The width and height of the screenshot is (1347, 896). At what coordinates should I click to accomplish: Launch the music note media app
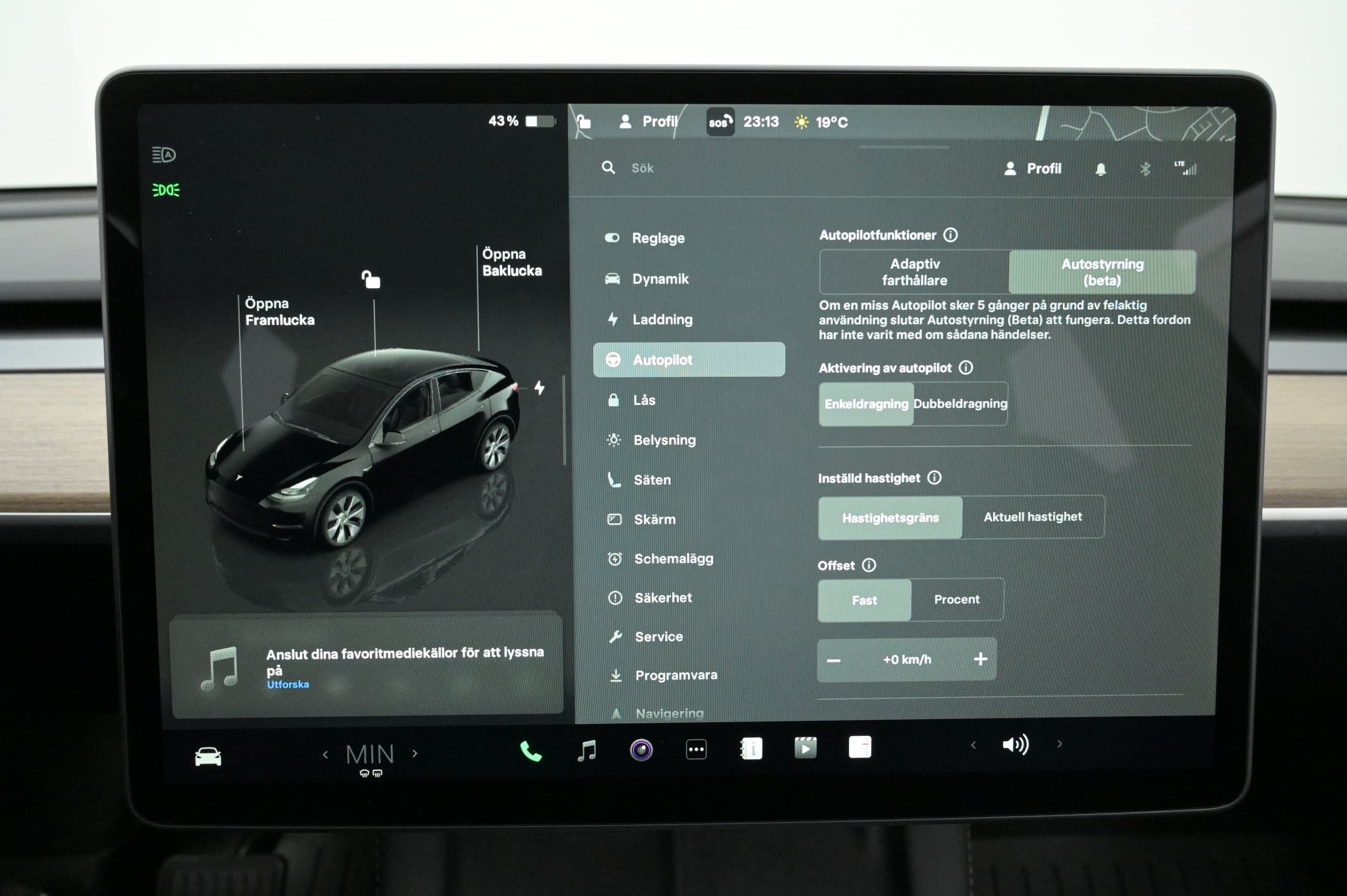pos(587,751)
